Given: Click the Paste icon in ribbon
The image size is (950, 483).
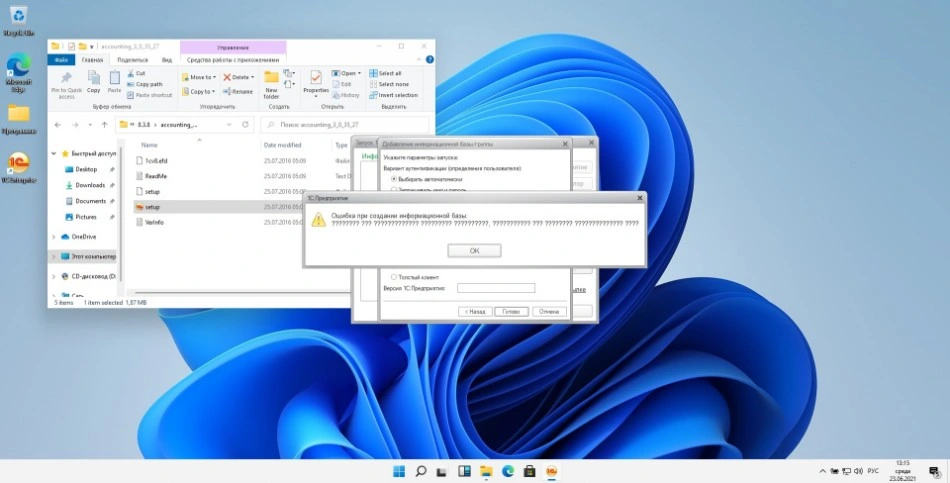Looking at the screenshot, I should click(115, 80).
